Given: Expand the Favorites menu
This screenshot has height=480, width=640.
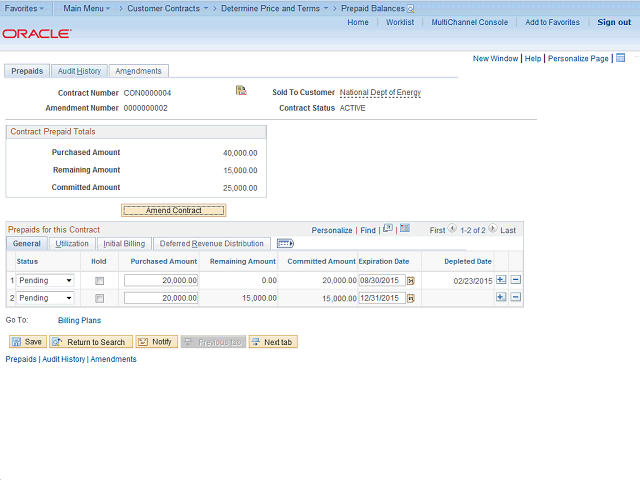Looking at the screenshot, I should pos(24,8).
